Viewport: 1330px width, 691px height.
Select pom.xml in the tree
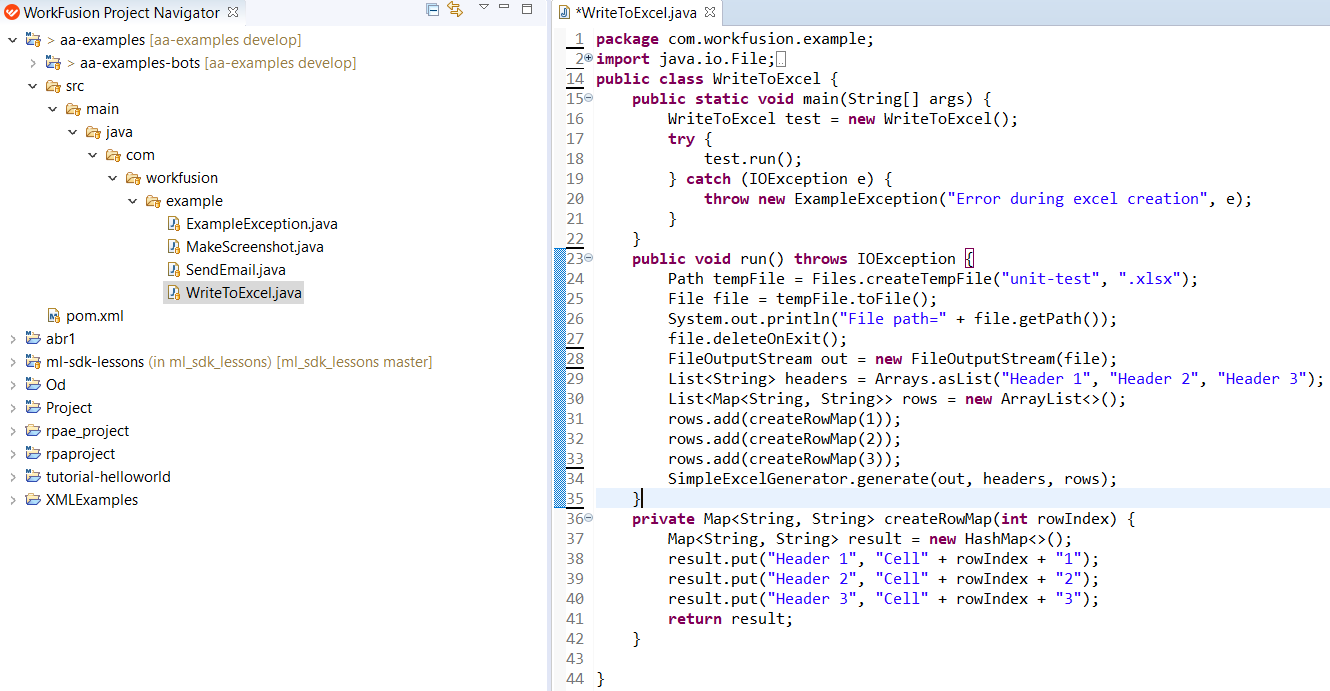[x=95, y=316]
